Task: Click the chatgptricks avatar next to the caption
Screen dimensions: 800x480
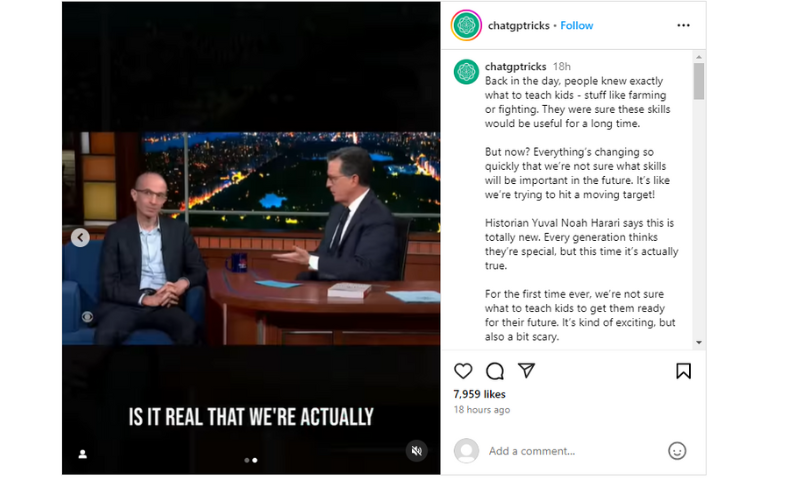Action: 466,72
